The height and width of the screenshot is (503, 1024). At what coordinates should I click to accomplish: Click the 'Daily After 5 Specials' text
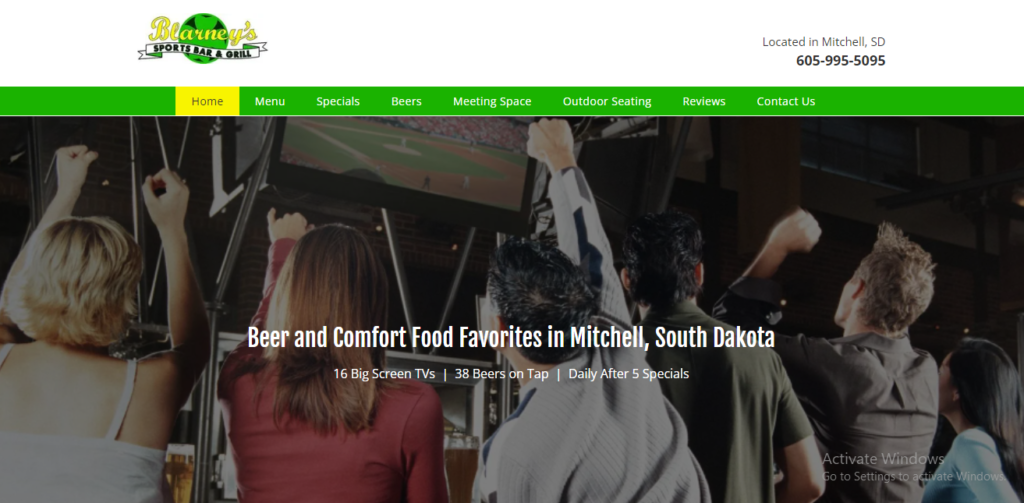pyautogui.click(x=628, y=374)
